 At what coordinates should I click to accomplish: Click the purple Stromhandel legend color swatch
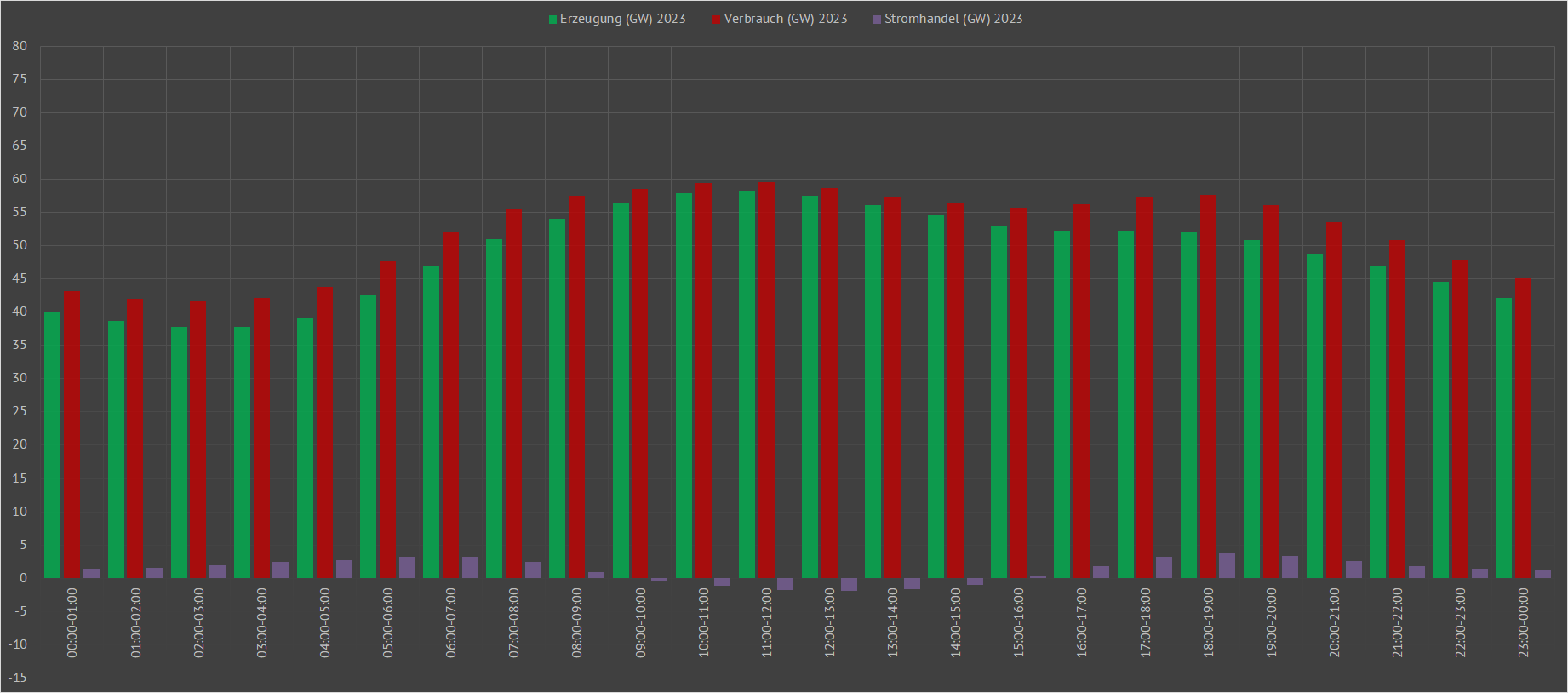pyautogui.click(x=877, y=20)
